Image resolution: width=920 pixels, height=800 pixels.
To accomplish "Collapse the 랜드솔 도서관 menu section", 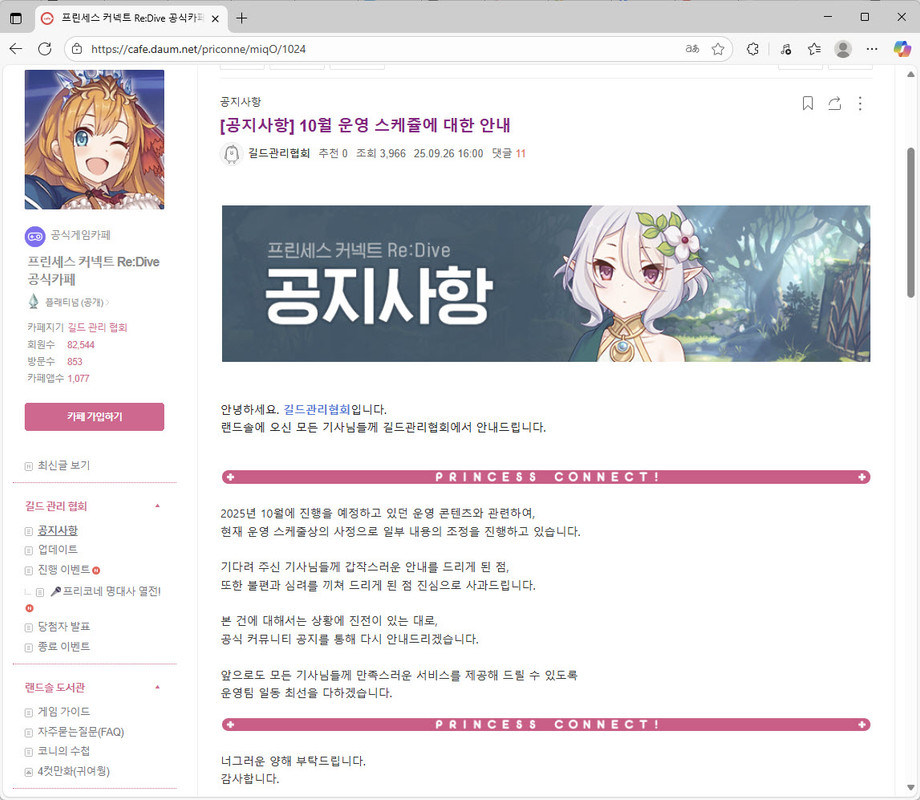I will pyautogui.click(x=157, y=687).
